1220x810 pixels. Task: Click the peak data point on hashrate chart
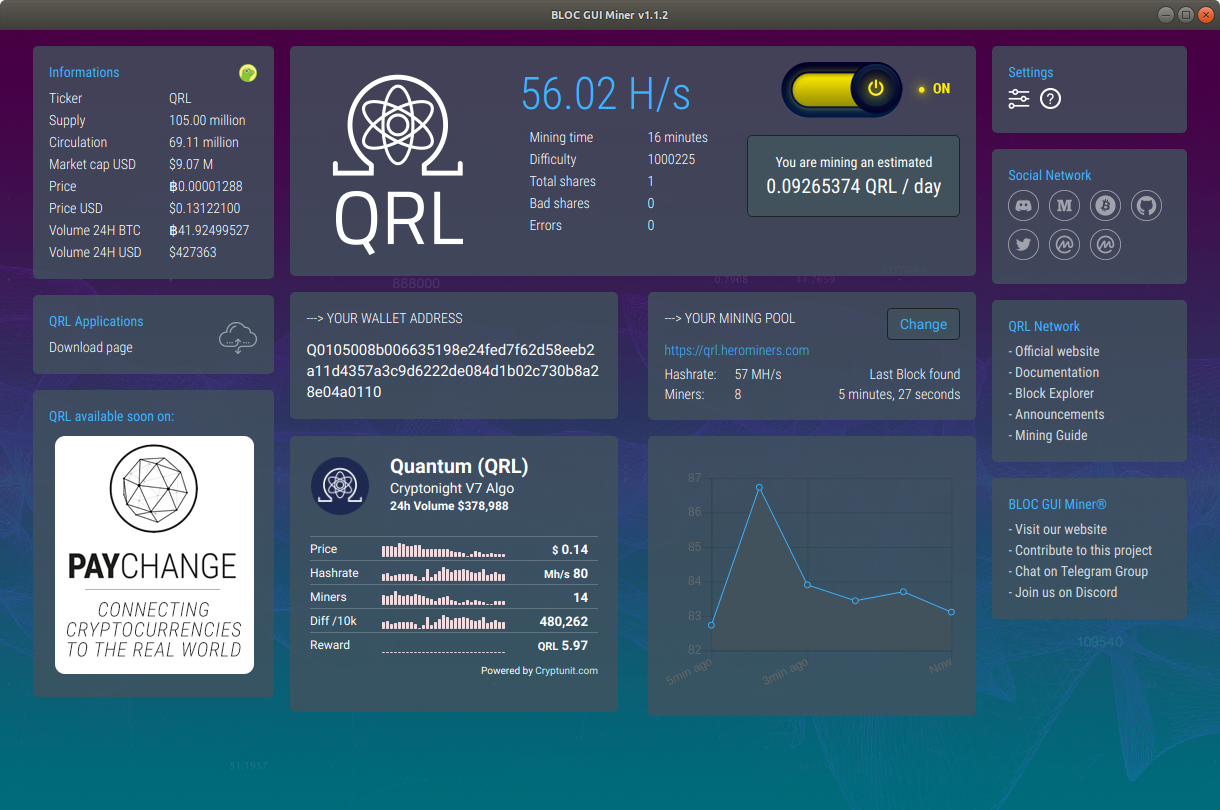coord(759,487)
